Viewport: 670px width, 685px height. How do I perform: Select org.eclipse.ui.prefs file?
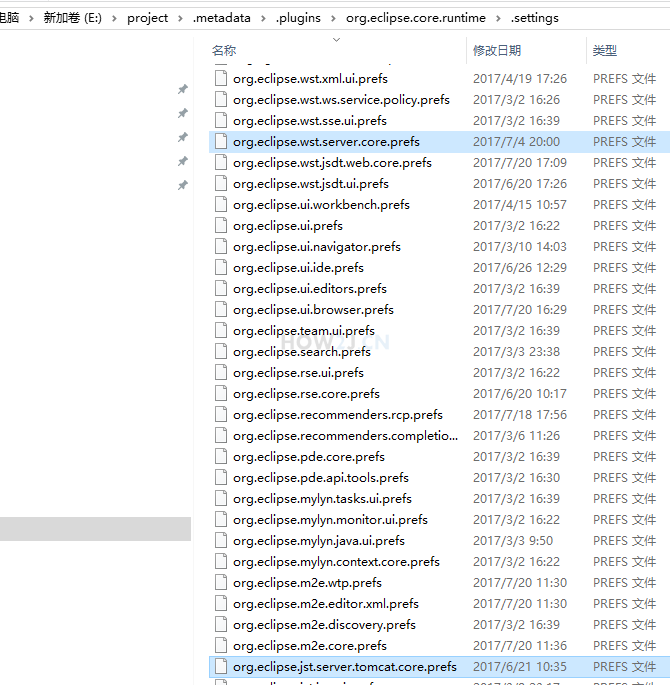click(288, 226)
